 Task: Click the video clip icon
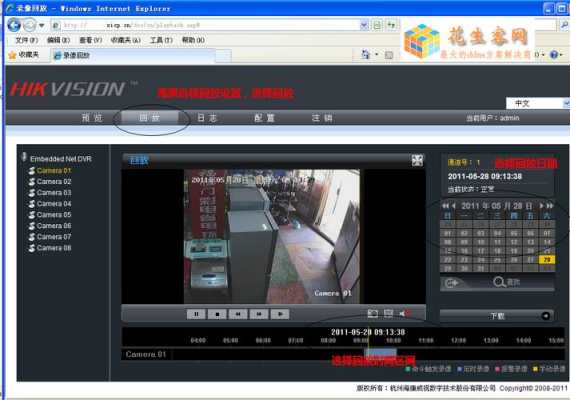click(388, 313)
